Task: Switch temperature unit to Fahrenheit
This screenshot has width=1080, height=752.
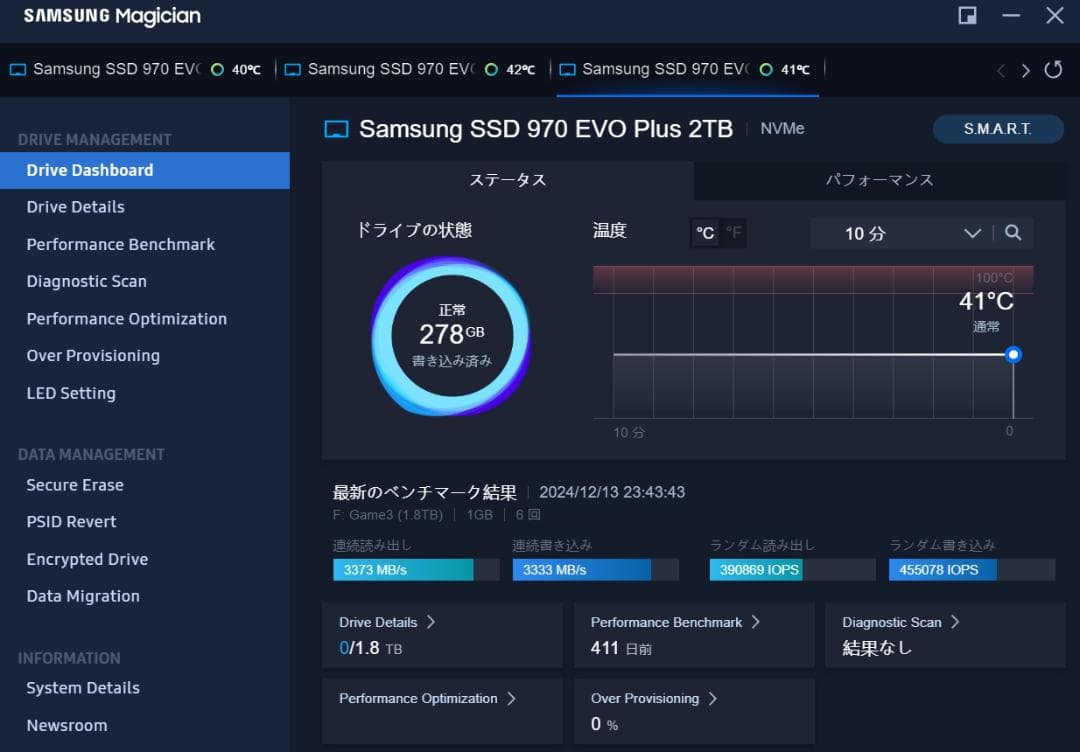Action: tap(733, 232)
